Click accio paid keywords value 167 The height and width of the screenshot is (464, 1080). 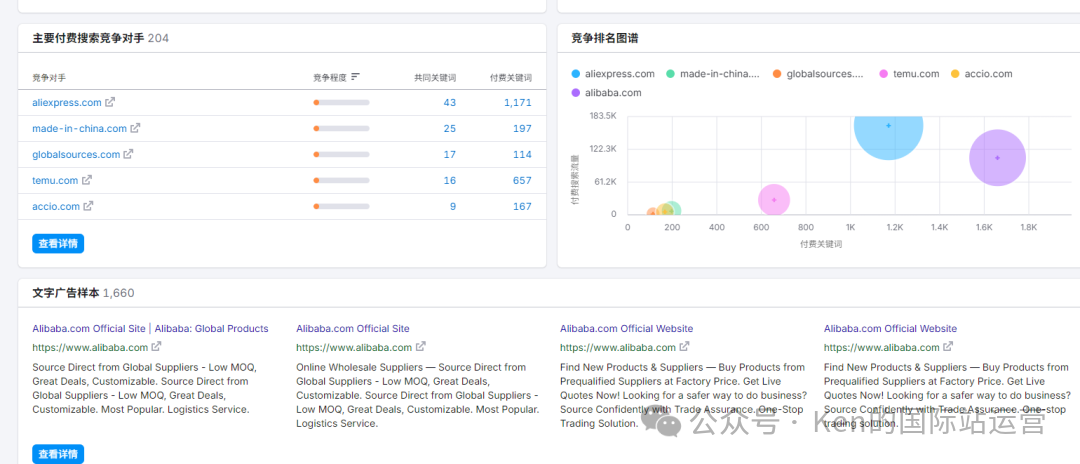coord(522,206)
